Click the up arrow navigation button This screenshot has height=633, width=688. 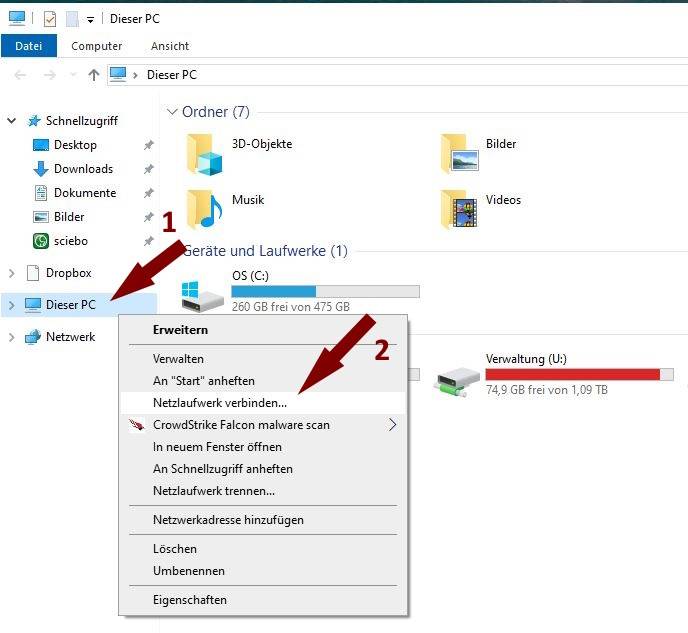pyautogui.click(x=94, y=75)
